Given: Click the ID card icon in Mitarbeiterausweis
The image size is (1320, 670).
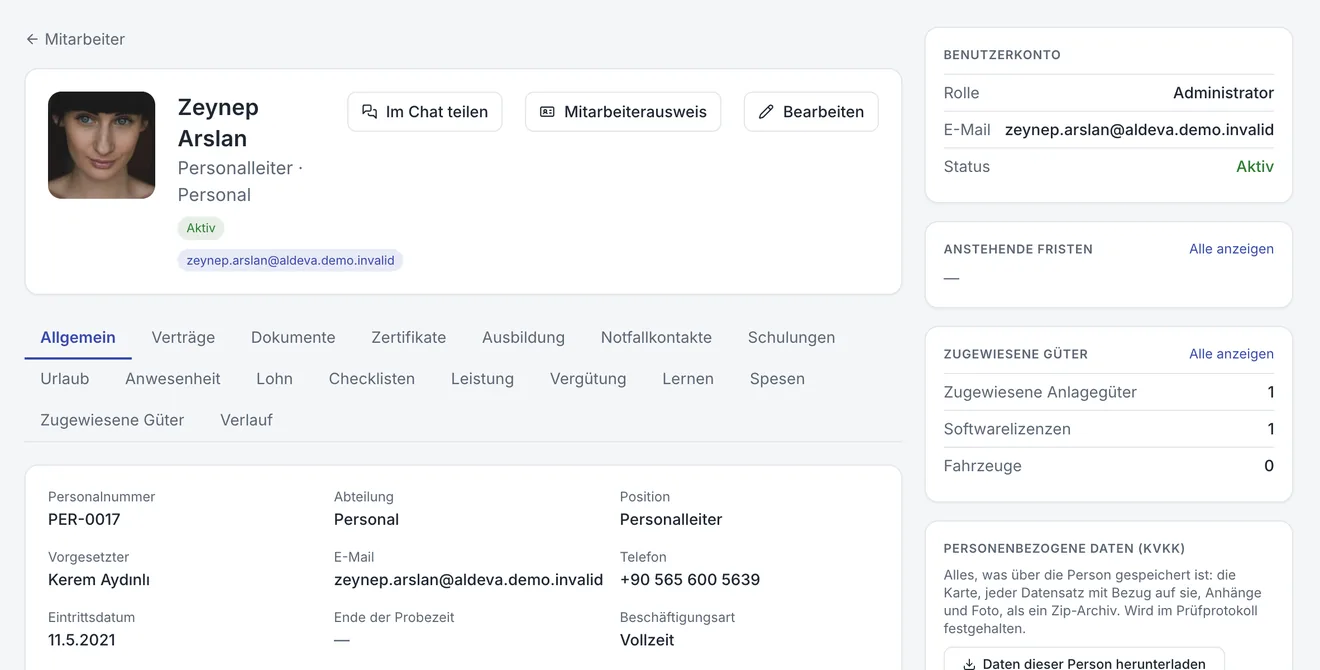Looking at the screenshot, I should (x=547, y=112).
